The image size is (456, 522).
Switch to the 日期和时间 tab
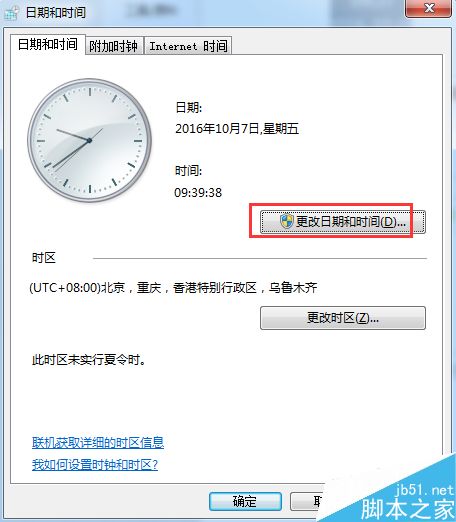tap(48, 44)
